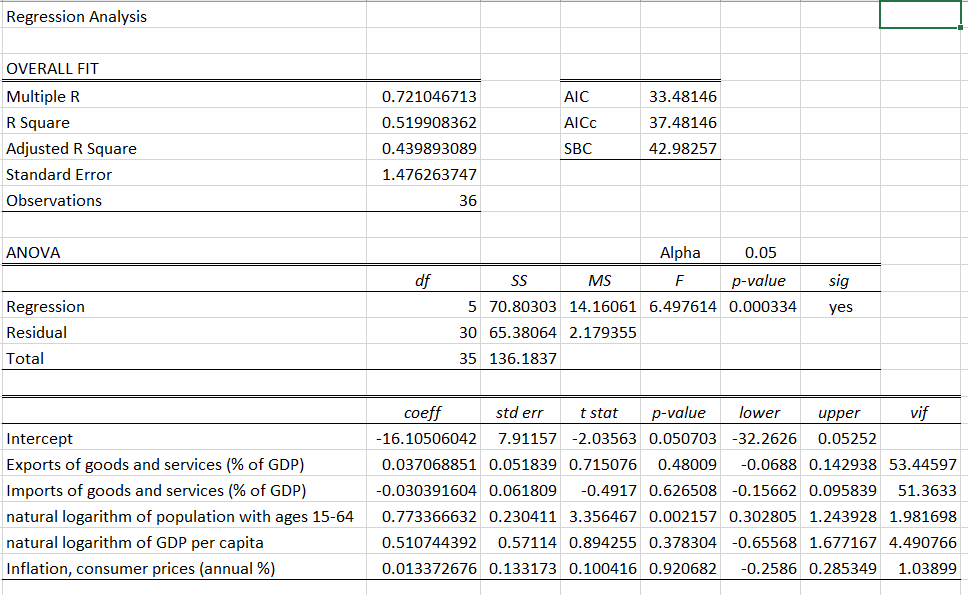Click the 'lower' column header
Image resolution: width=968 pixels, height=595 pixels.
click(759, 413)
